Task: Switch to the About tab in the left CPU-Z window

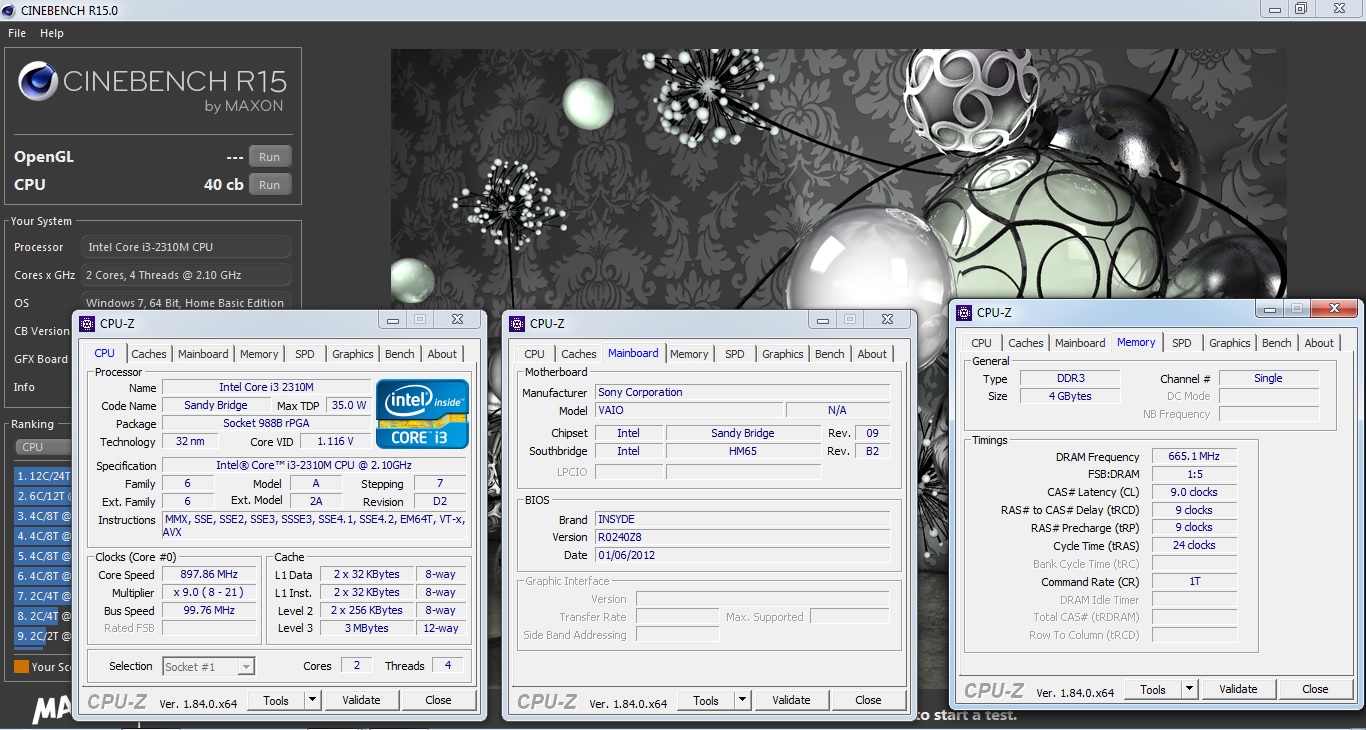Action: pyautogui.click(x=442, y=354)
